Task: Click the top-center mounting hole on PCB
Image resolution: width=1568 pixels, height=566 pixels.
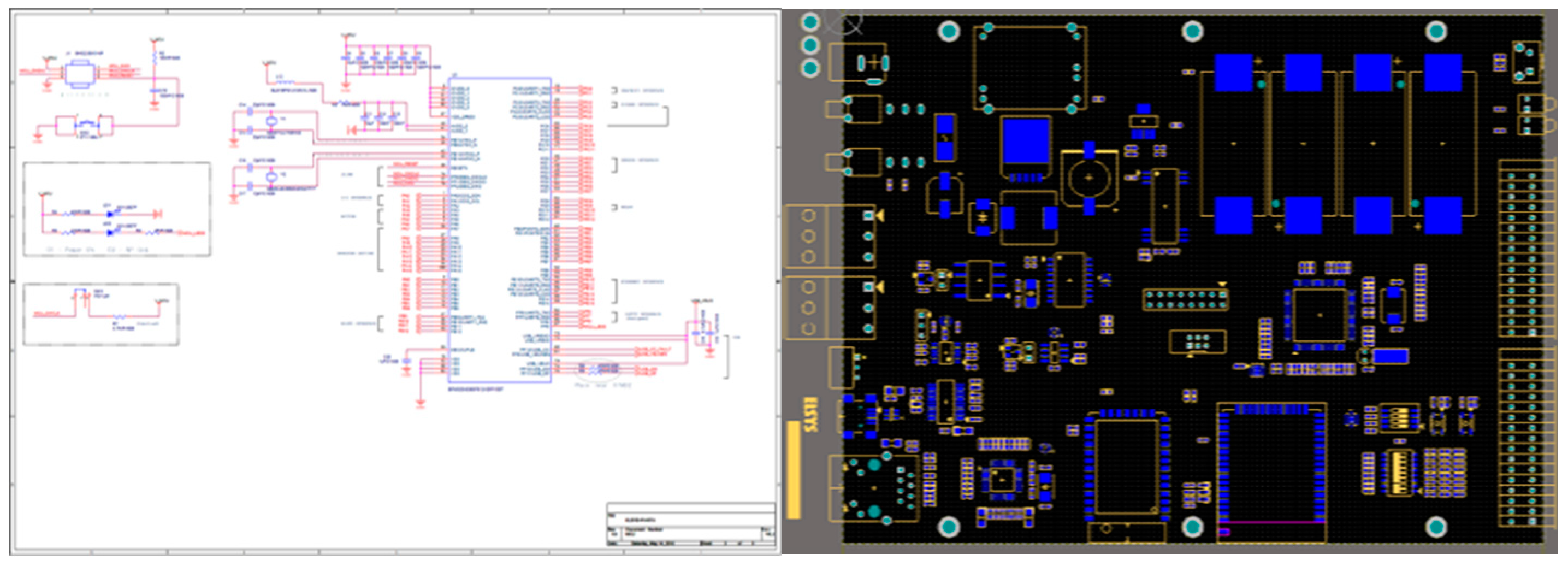Action: (x=1192, y=31)
